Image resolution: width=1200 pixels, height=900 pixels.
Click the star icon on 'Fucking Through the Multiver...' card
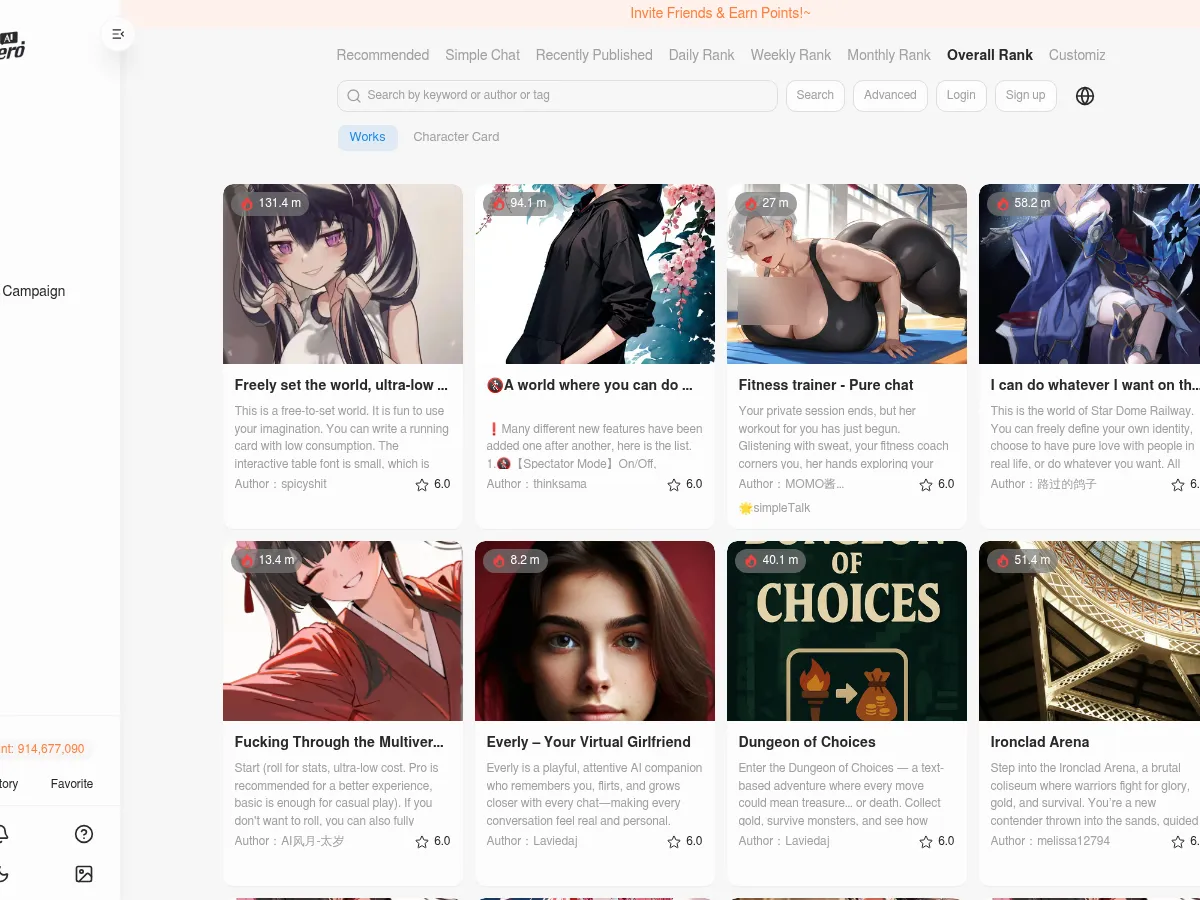point(422,841)
